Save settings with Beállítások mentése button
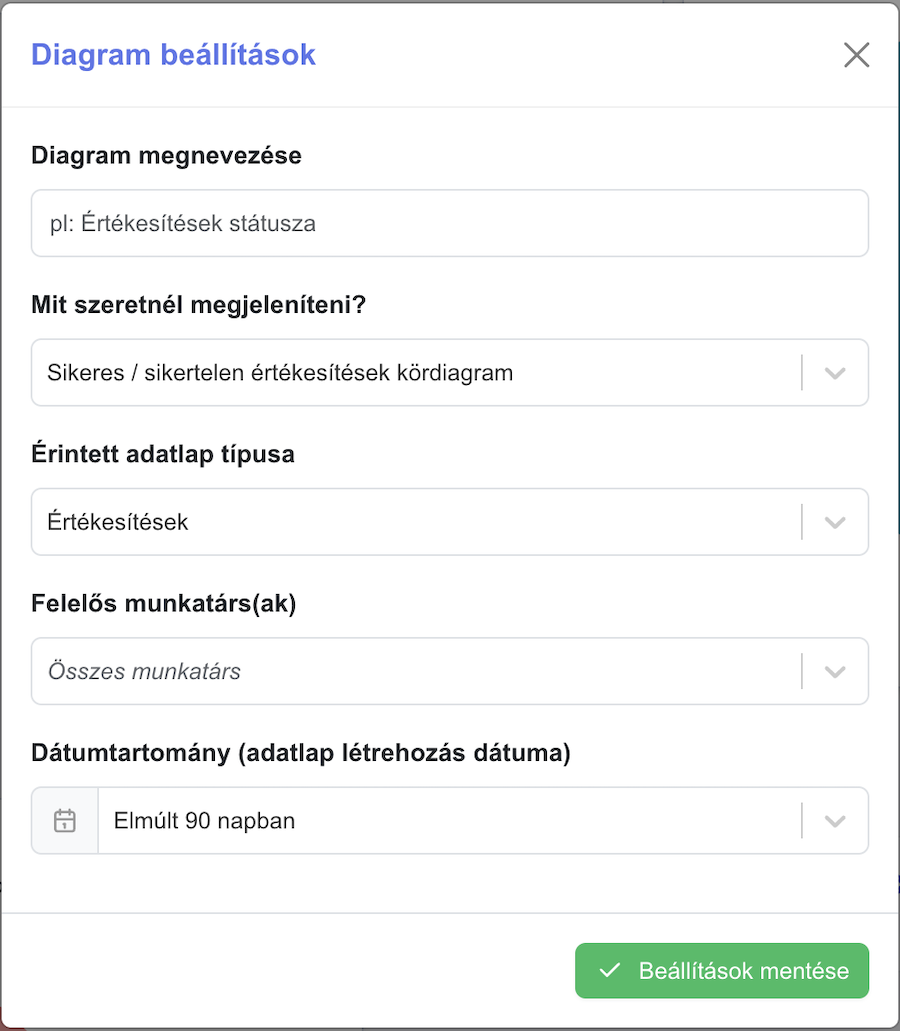900x1031 pixels. tap(722, 971)
